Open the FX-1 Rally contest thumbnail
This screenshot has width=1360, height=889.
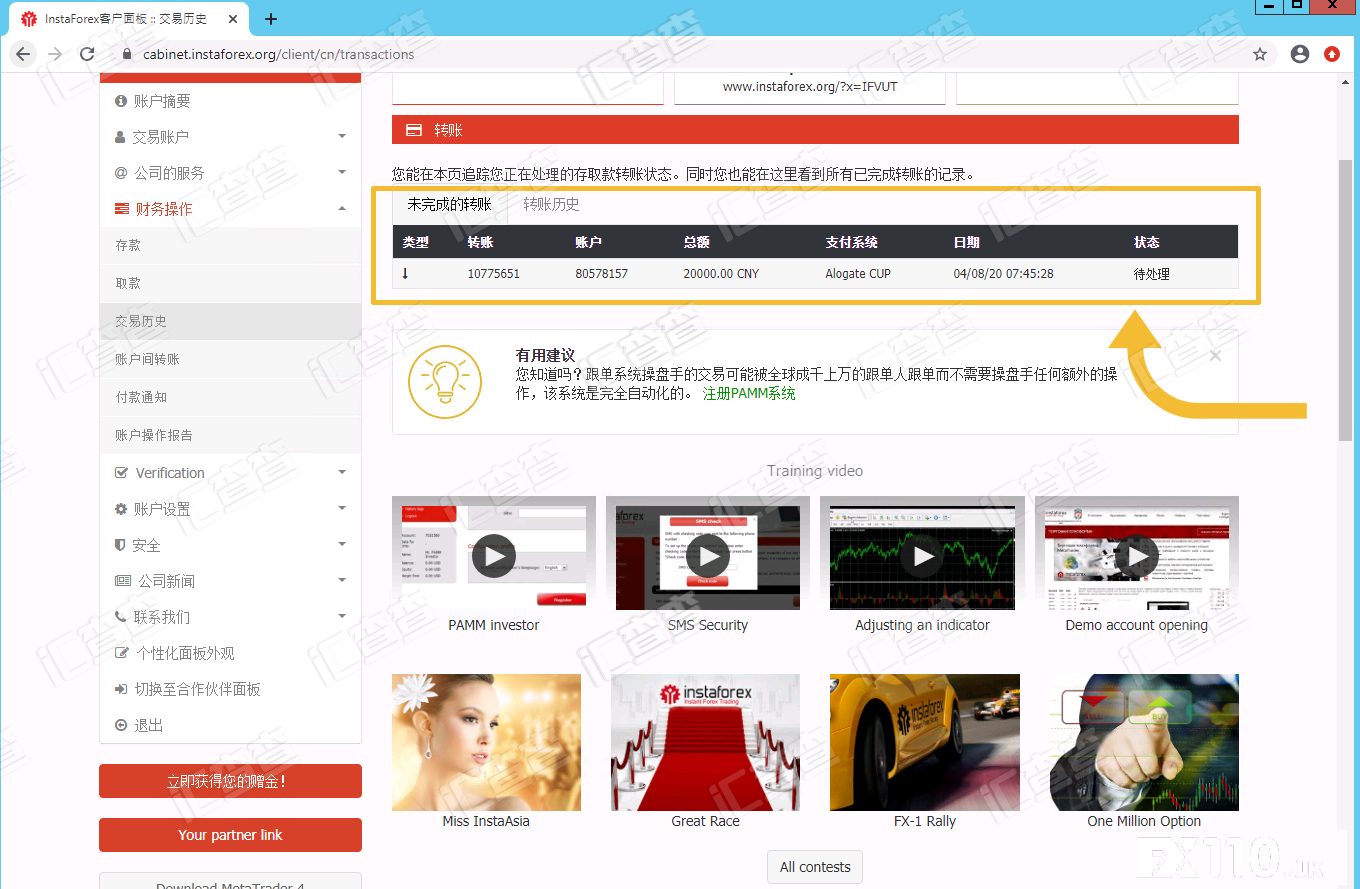(x=925, y=742)
